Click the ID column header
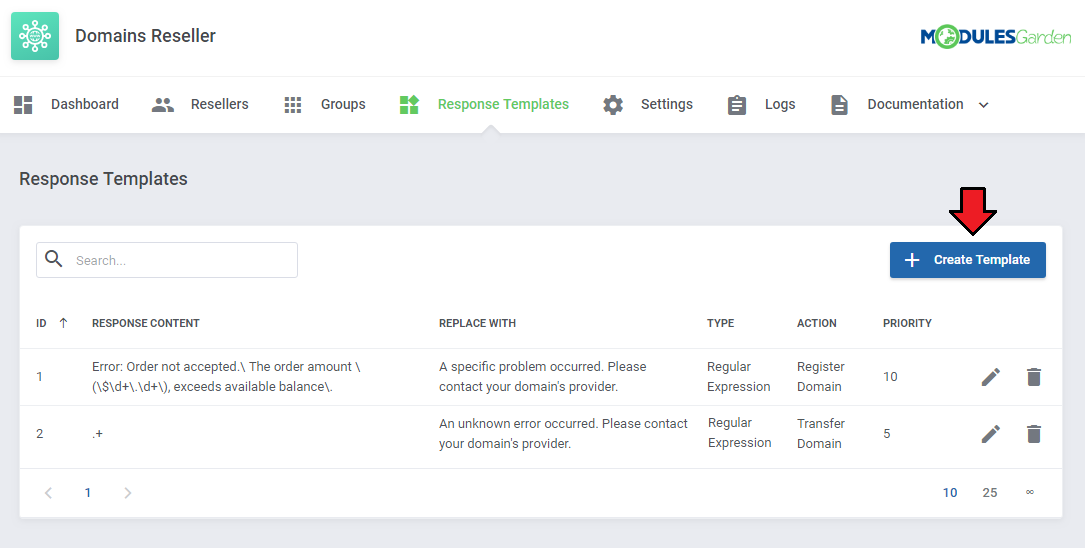This screenshot has width=1085, height=548. coord(42,323)
